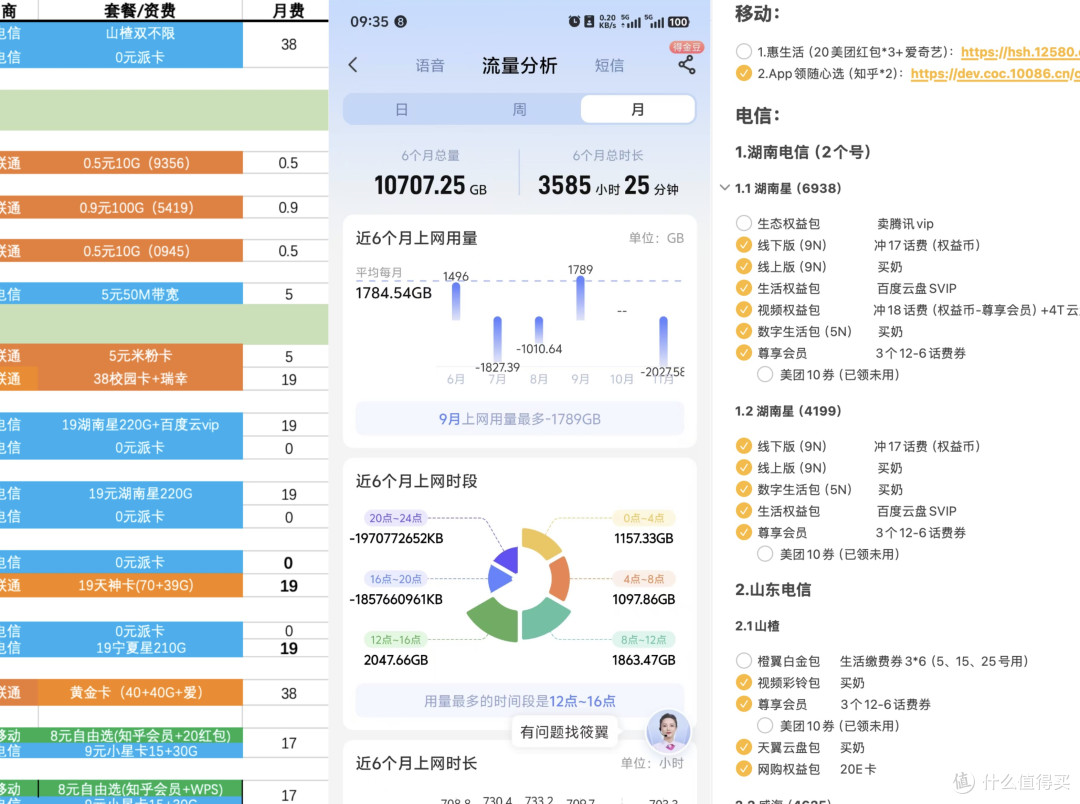This screenshot has width=1080, height=804.
Task: Tap the 9月 bar labeled 1789
Action: point(580,298)
